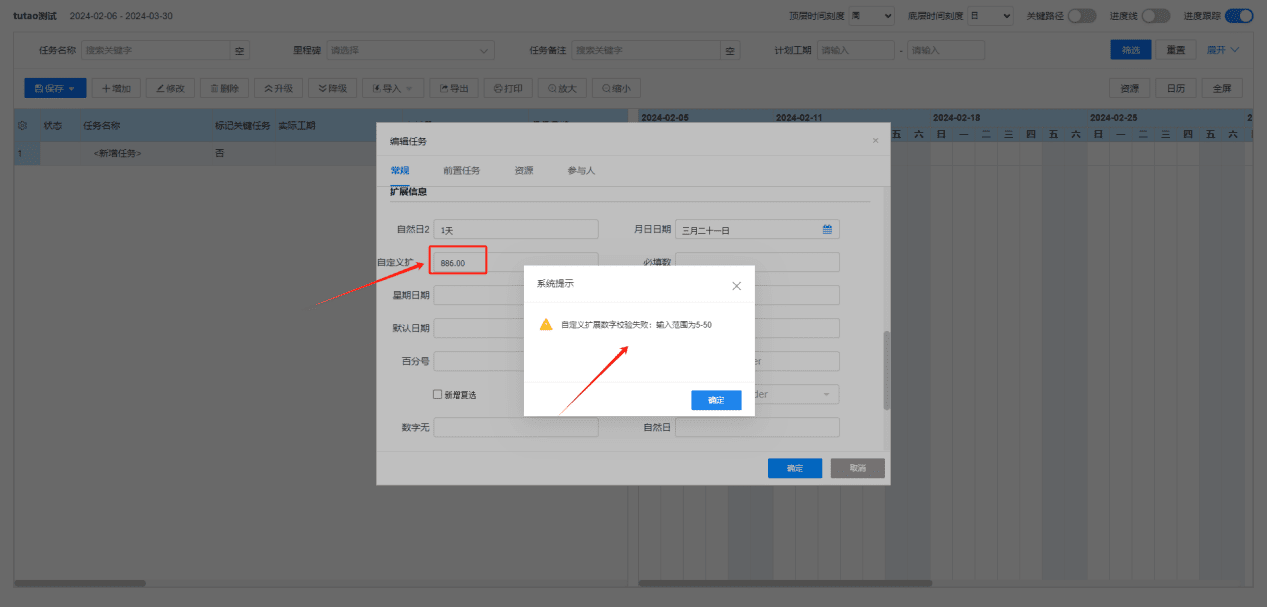This screenshot has height=607, width=1267.
Task: Click the 打印 toolbar button
Action: tap(508, 88)
